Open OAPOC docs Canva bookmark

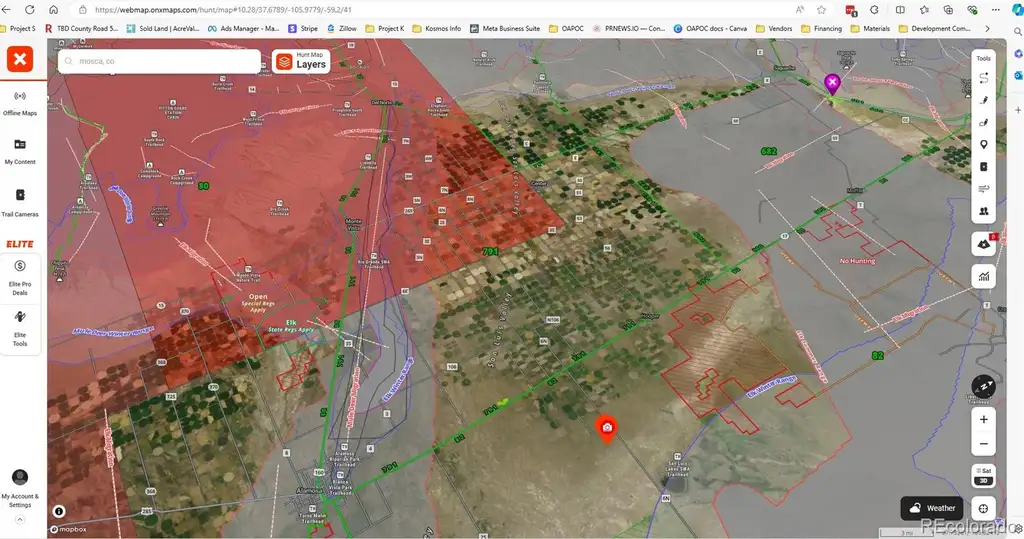(710, 29)
